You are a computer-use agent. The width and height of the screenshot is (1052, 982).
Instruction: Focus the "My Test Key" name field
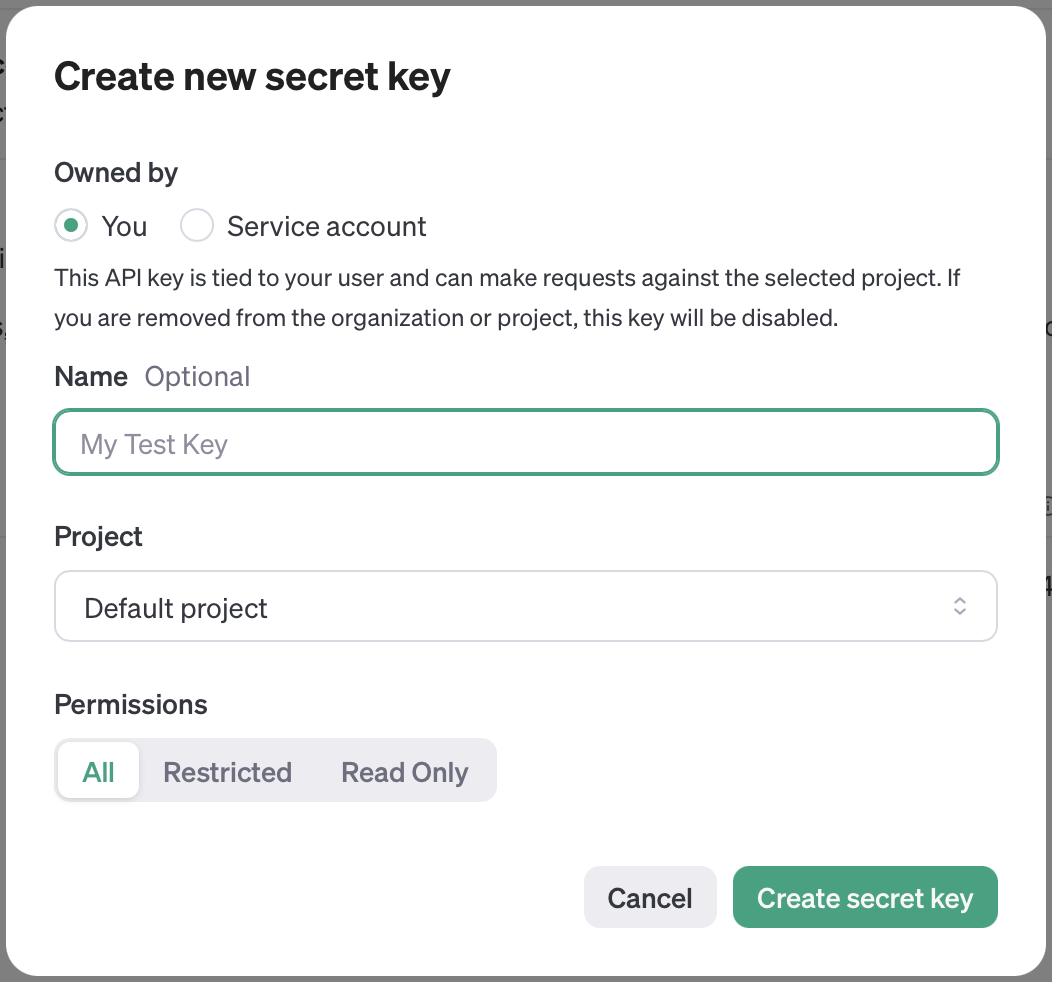526,443
